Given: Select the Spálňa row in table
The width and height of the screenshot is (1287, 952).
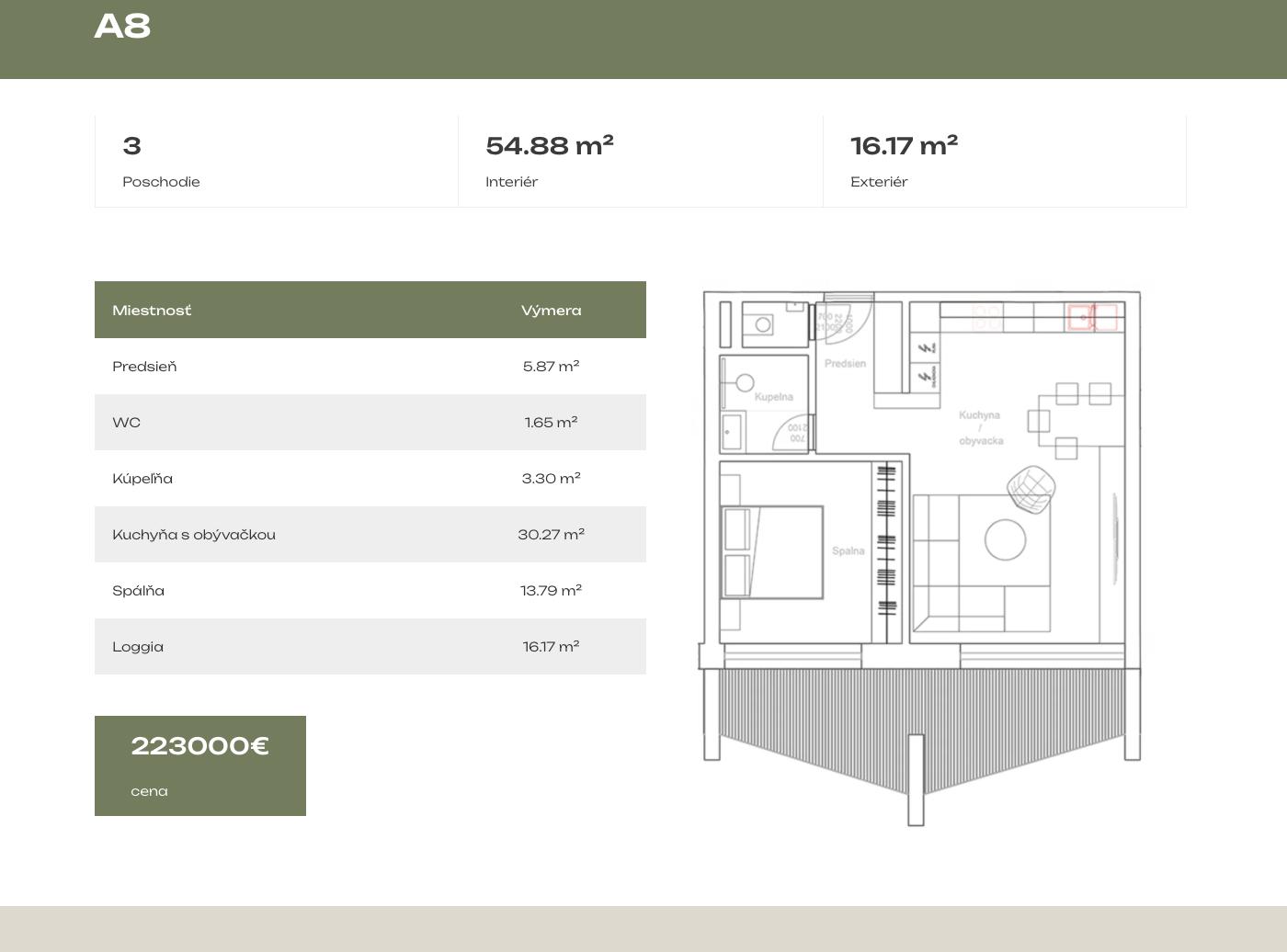Looking at the screenshot, I should [x=370, y=591].
